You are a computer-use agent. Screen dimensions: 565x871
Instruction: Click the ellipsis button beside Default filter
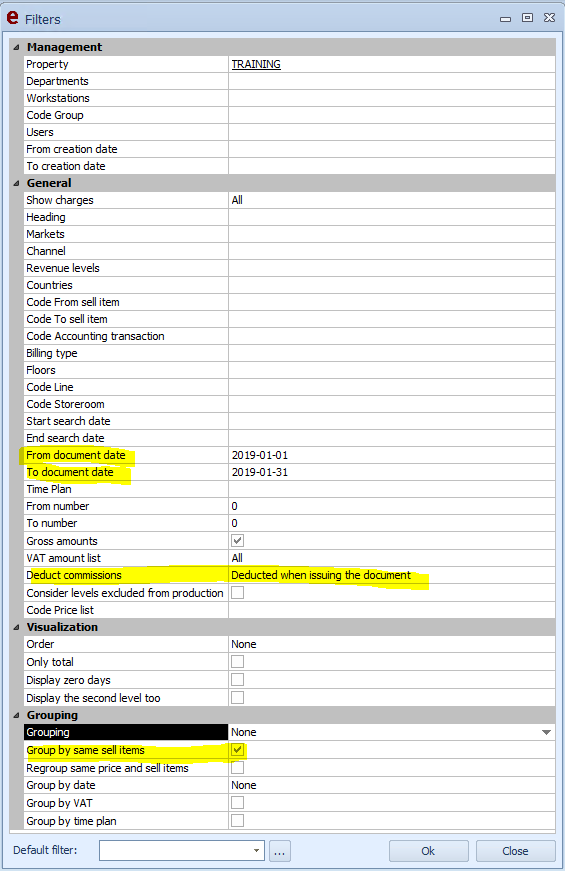click(279, 850)
